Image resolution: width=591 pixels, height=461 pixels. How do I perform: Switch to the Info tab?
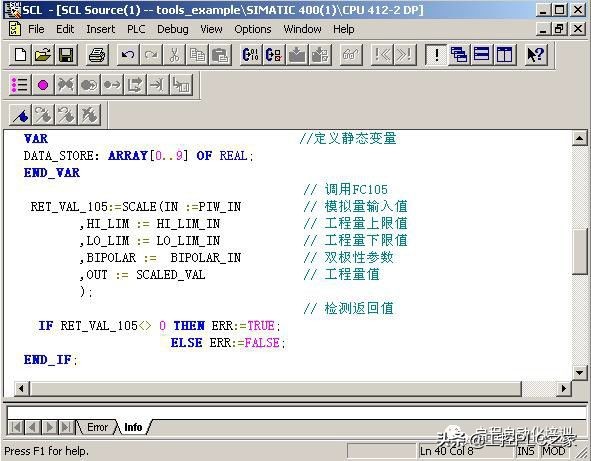133,427
